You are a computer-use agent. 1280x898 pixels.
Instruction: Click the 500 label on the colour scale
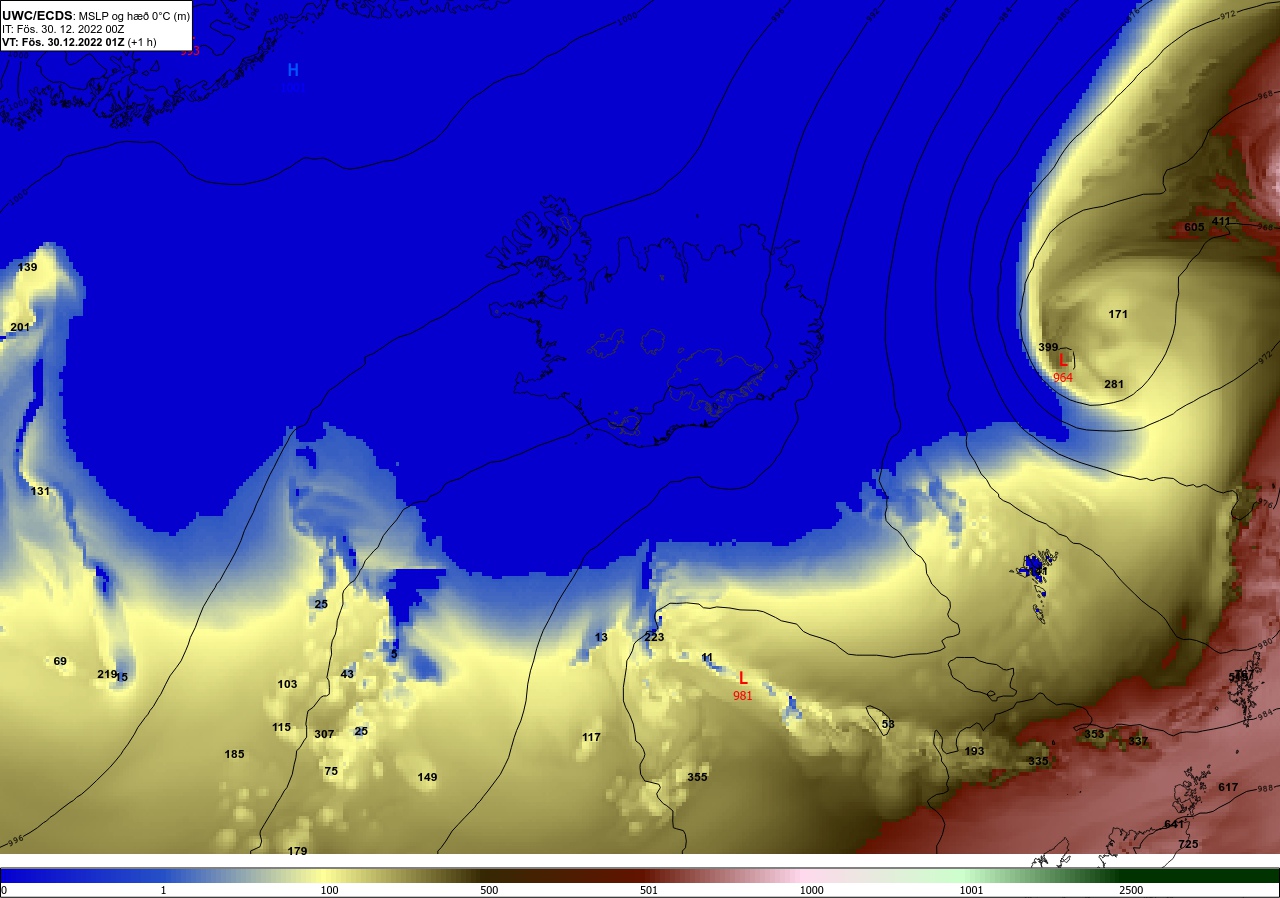point(489,890)
